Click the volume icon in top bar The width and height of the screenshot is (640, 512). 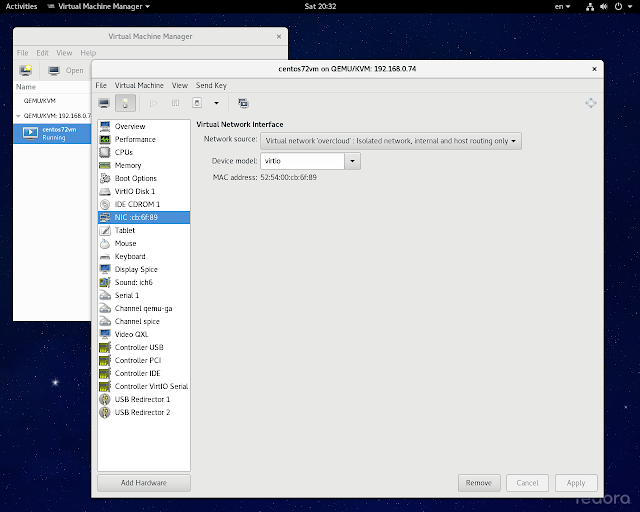pyautogui.click(x=604, y=7)
